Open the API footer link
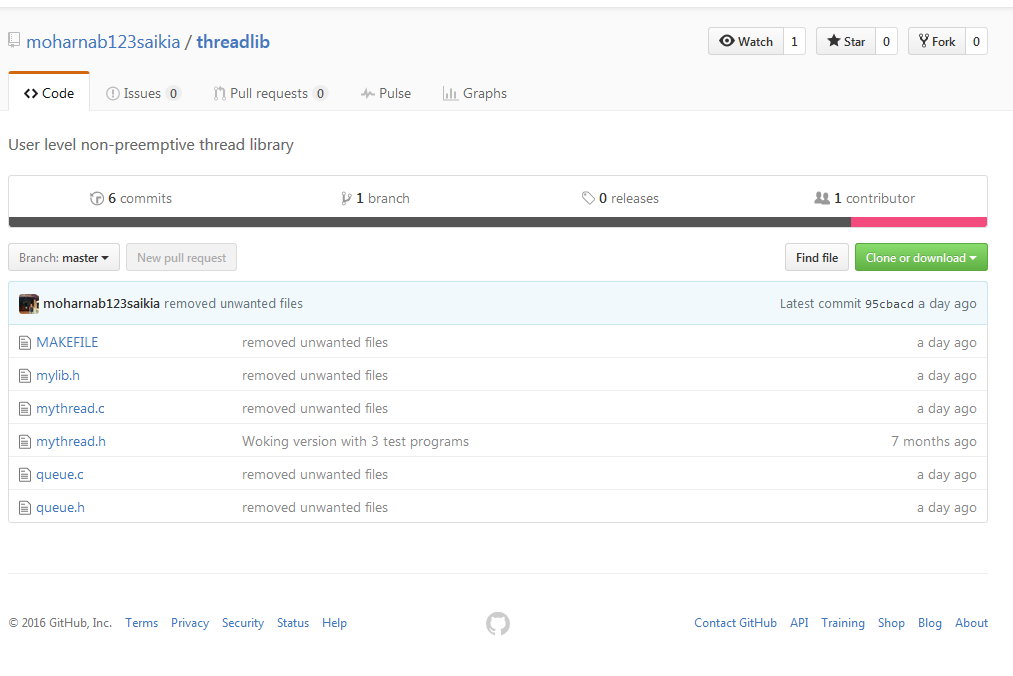 coord(799,623)
